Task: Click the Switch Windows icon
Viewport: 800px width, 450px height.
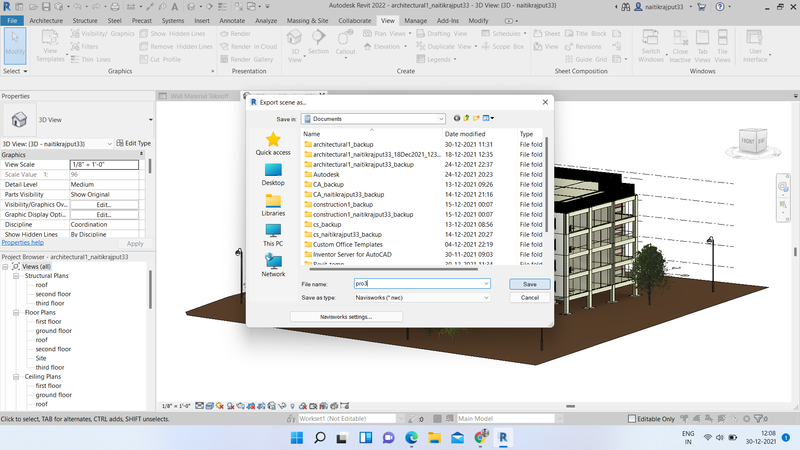Action: (x=651, y=45)
